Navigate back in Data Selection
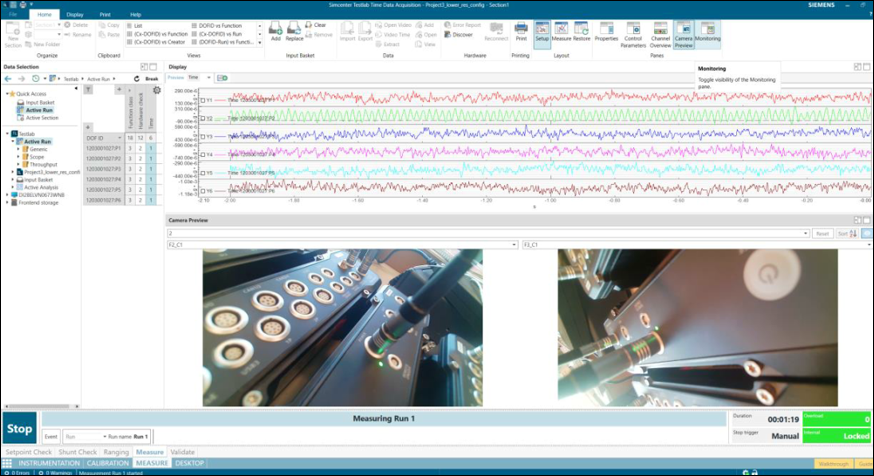874x476 pixels. (8, 79)
